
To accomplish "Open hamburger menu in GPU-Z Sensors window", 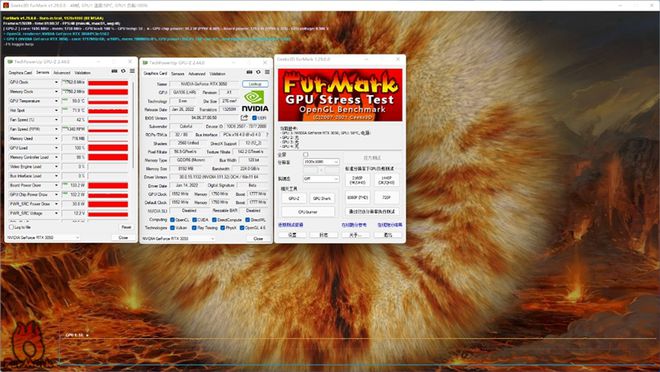I will coord(132,71).
